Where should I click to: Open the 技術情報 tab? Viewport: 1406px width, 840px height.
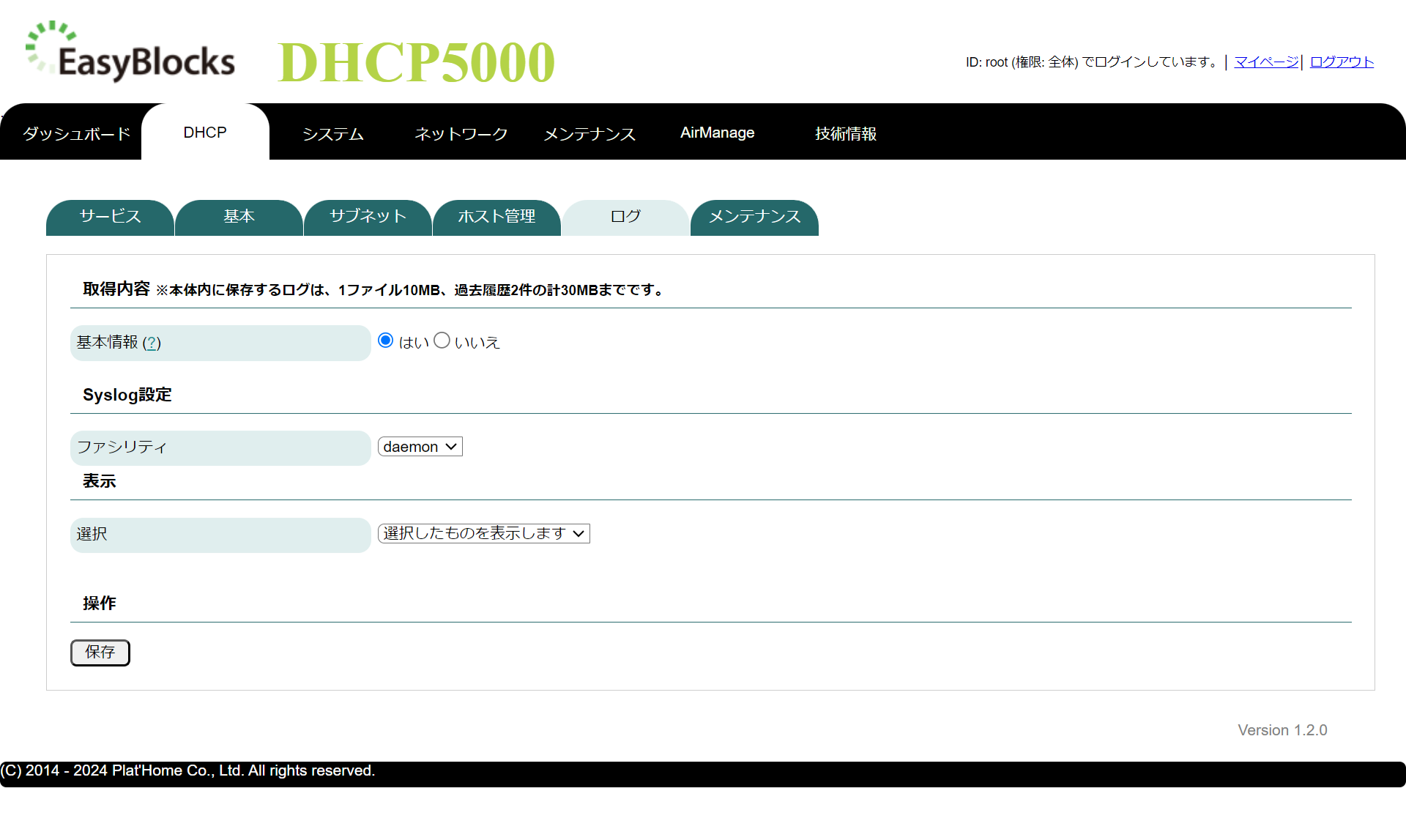coord(846,133)
